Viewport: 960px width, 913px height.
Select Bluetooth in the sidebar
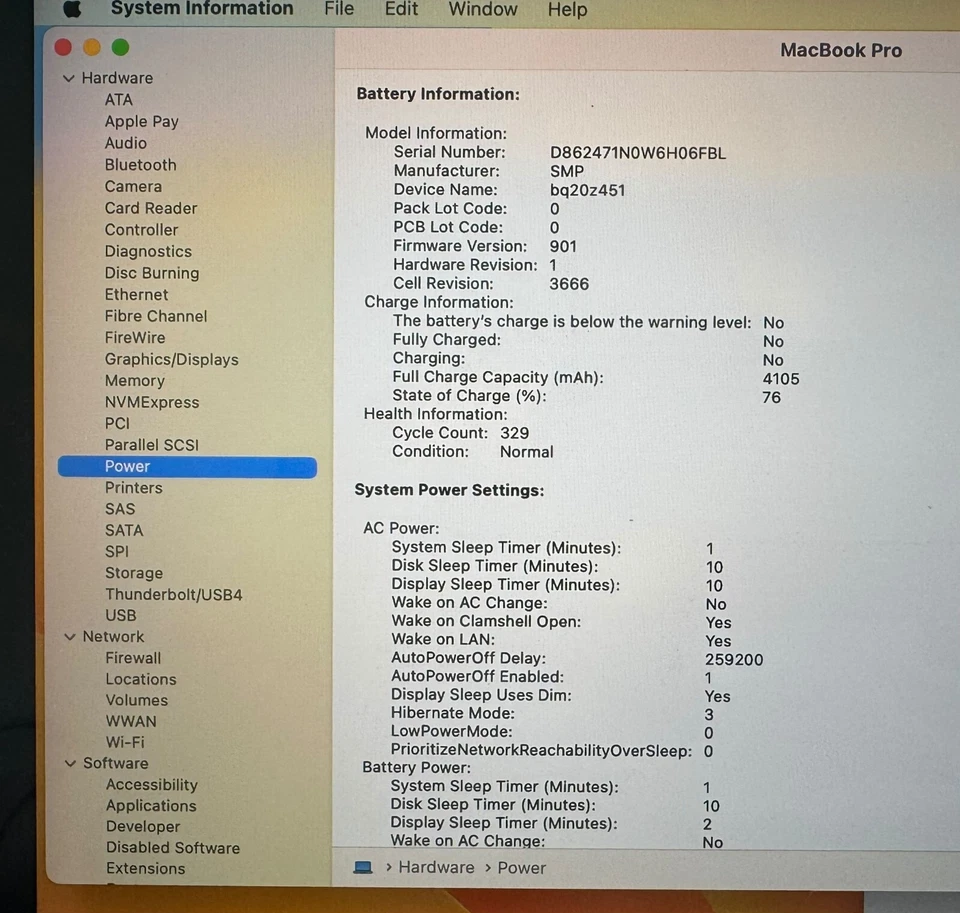click(x=140, y=164)
